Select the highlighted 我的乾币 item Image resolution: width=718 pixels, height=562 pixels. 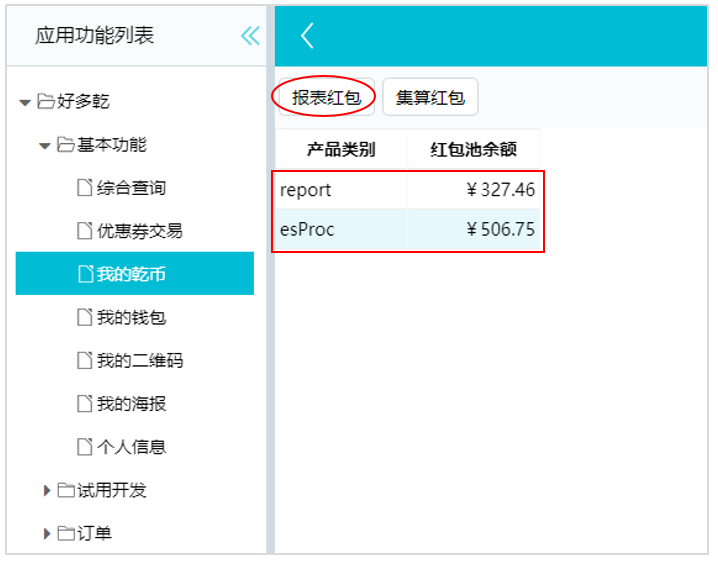[135, 273]
